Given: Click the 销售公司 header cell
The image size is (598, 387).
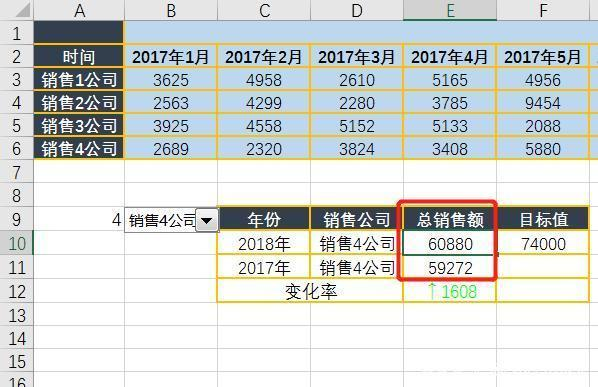Looking at the screenshot, I should point(357,219).
